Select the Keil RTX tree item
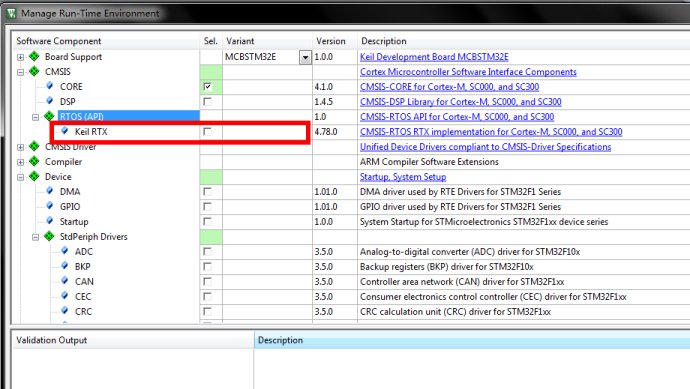690x389 pixels. tap(91, 132)
